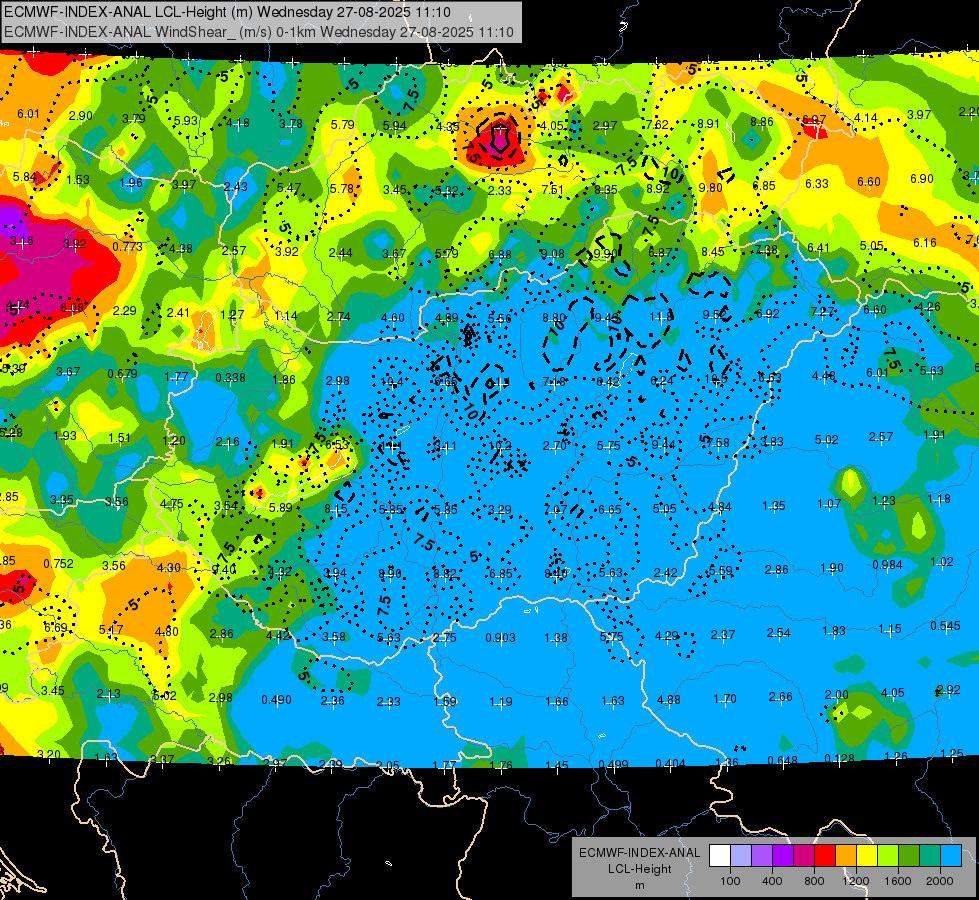Click the legend tick label 100

730,881
